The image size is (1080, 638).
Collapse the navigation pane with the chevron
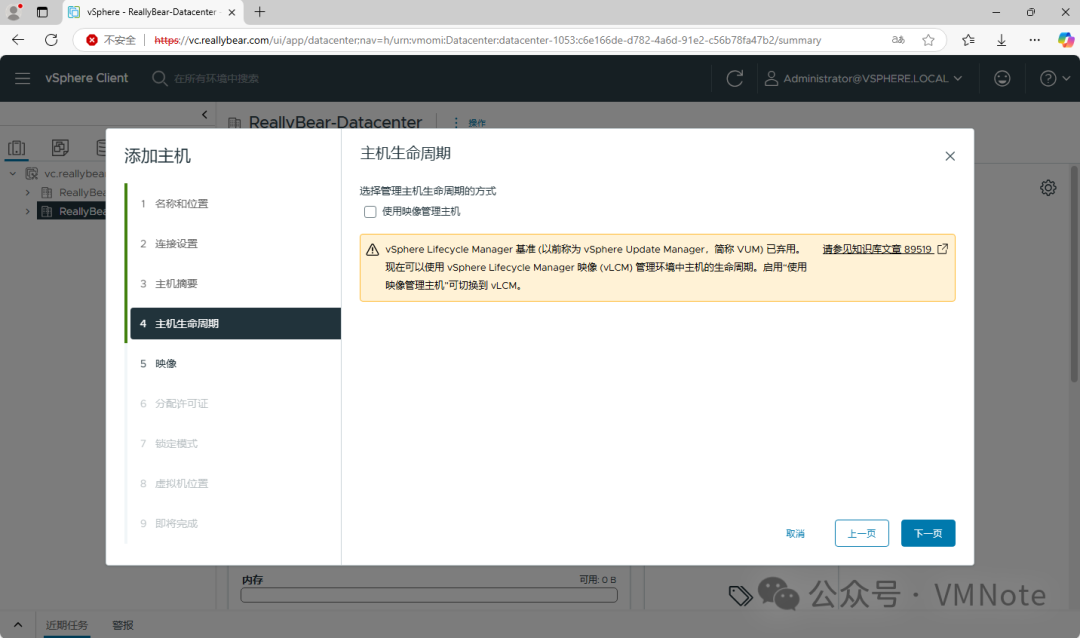click(x=205, y=114)
